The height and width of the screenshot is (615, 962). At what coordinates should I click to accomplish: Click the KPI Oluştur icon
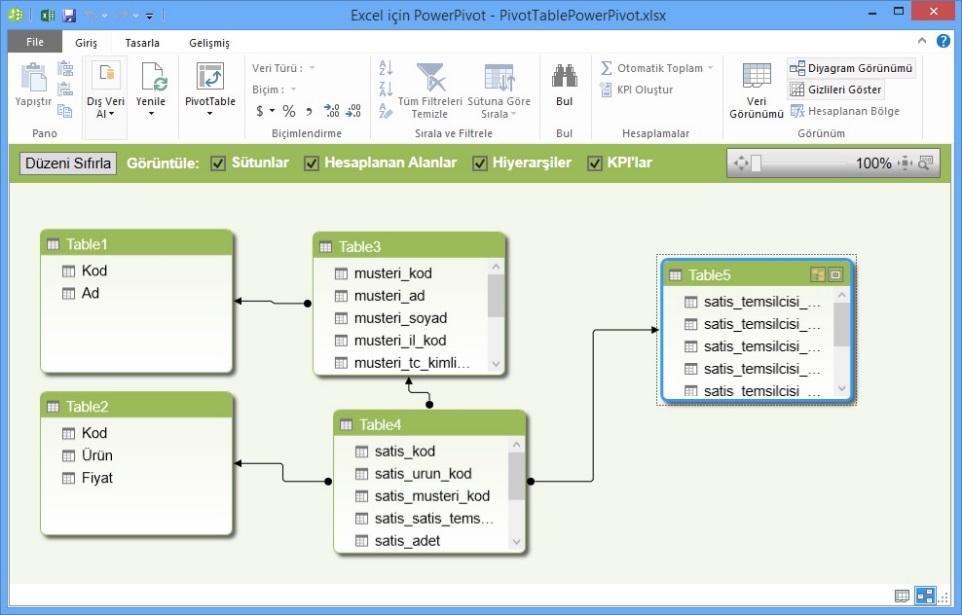click(606, 90)
